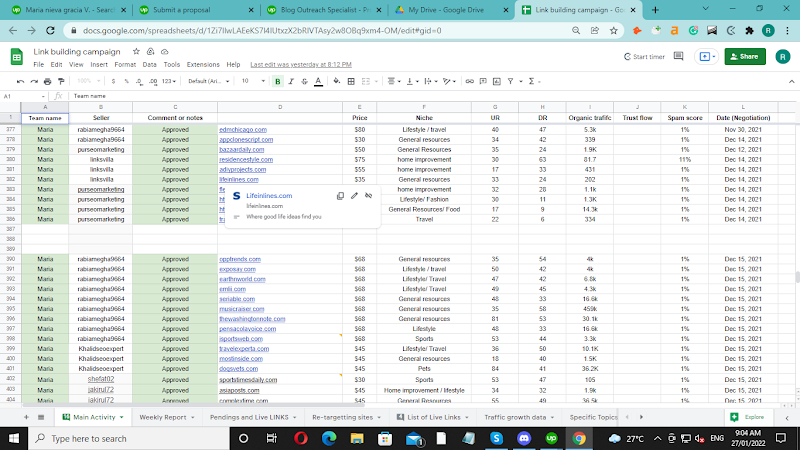Image resolution: width=800 pixels, height=450 pixels.
Task: Open the number format 123 dropdown
Action: 170,81
